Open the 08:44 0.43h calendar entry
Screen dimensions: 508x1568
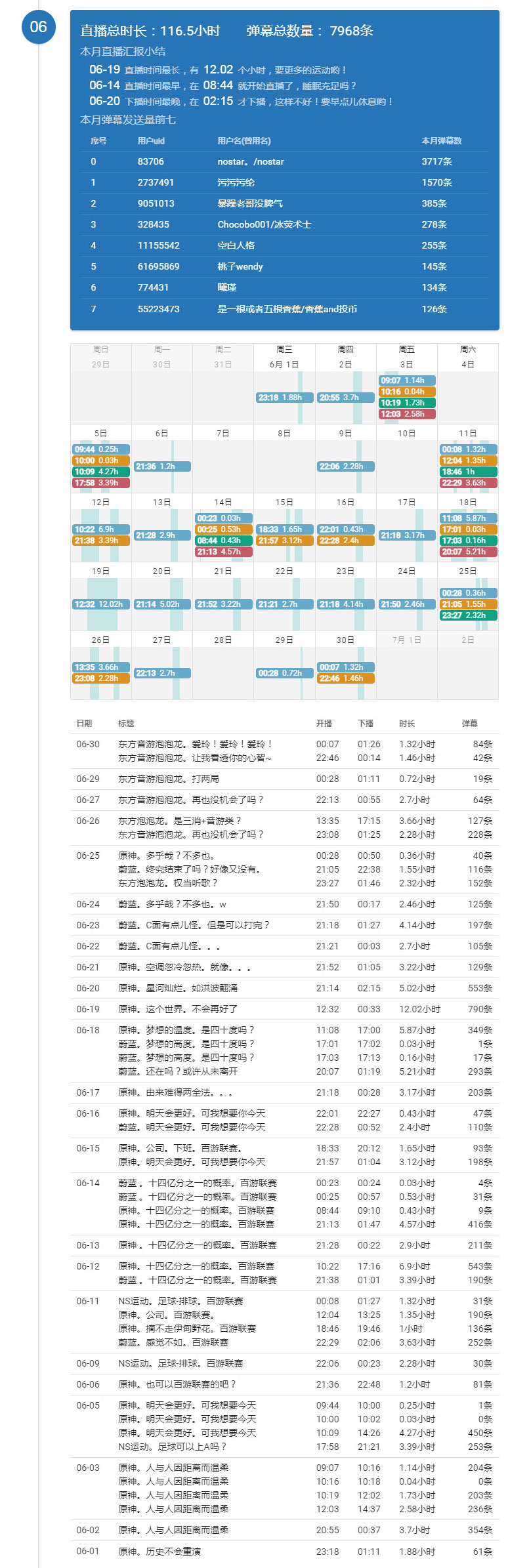pyautogui.click(x=223, y=541)
